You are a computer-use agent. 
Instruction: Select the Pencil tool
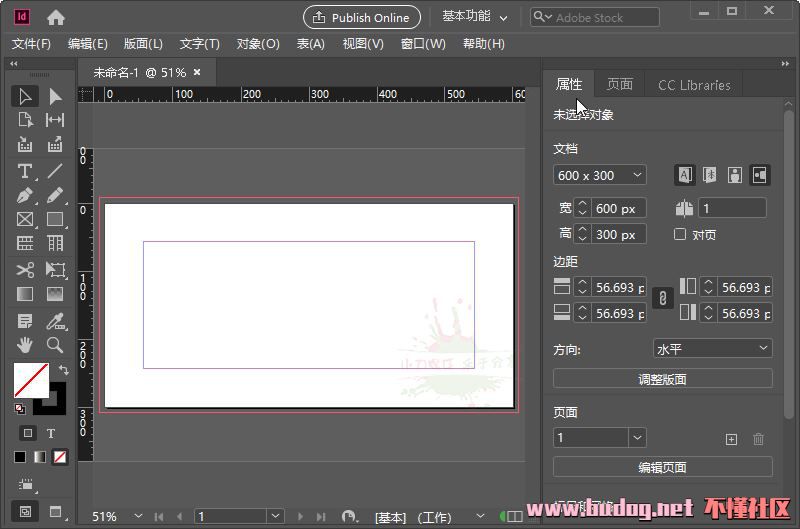[x=55, y=195]
